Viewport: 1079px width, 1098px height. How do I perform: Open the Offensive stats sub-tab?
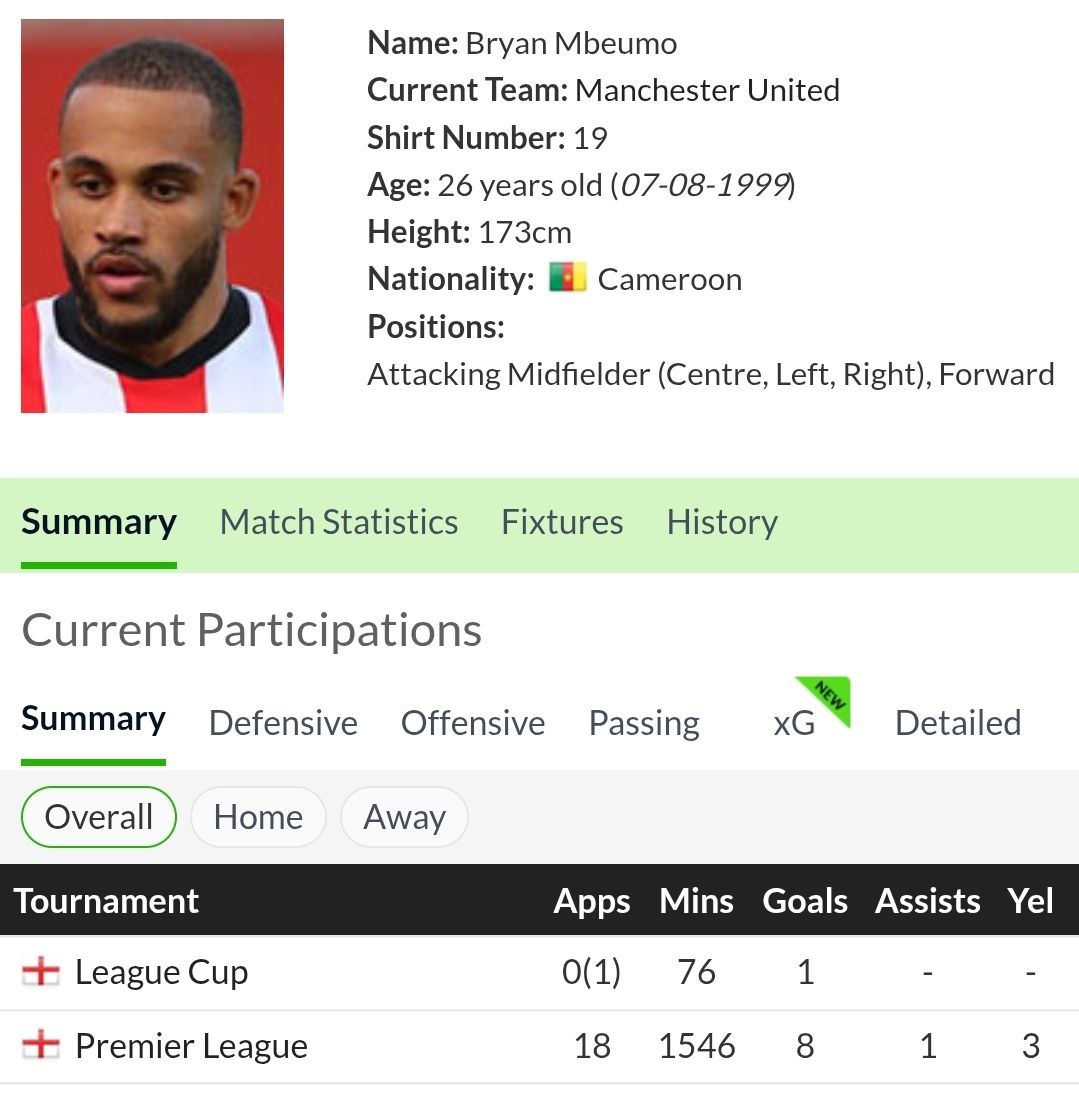pos(473,723)
